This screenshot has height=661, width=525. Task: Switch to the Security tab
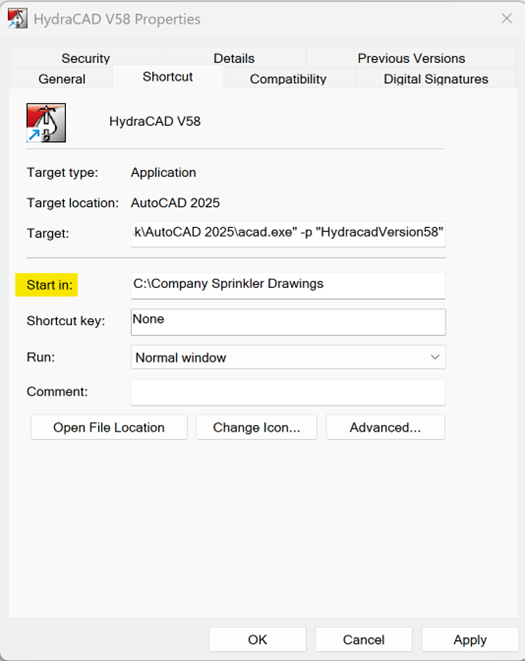(x=86, y=58)
